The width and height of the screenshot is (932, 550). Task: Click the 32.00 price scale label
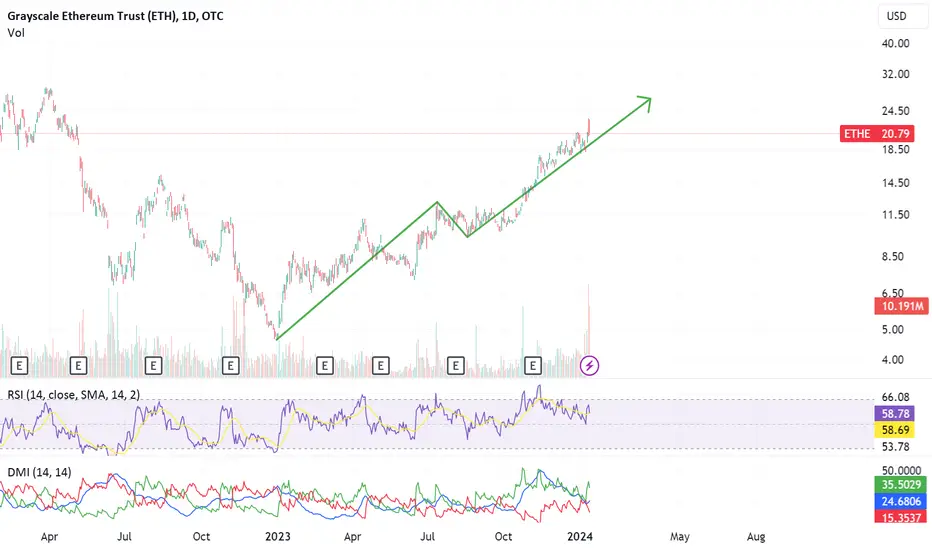[895, 74]
